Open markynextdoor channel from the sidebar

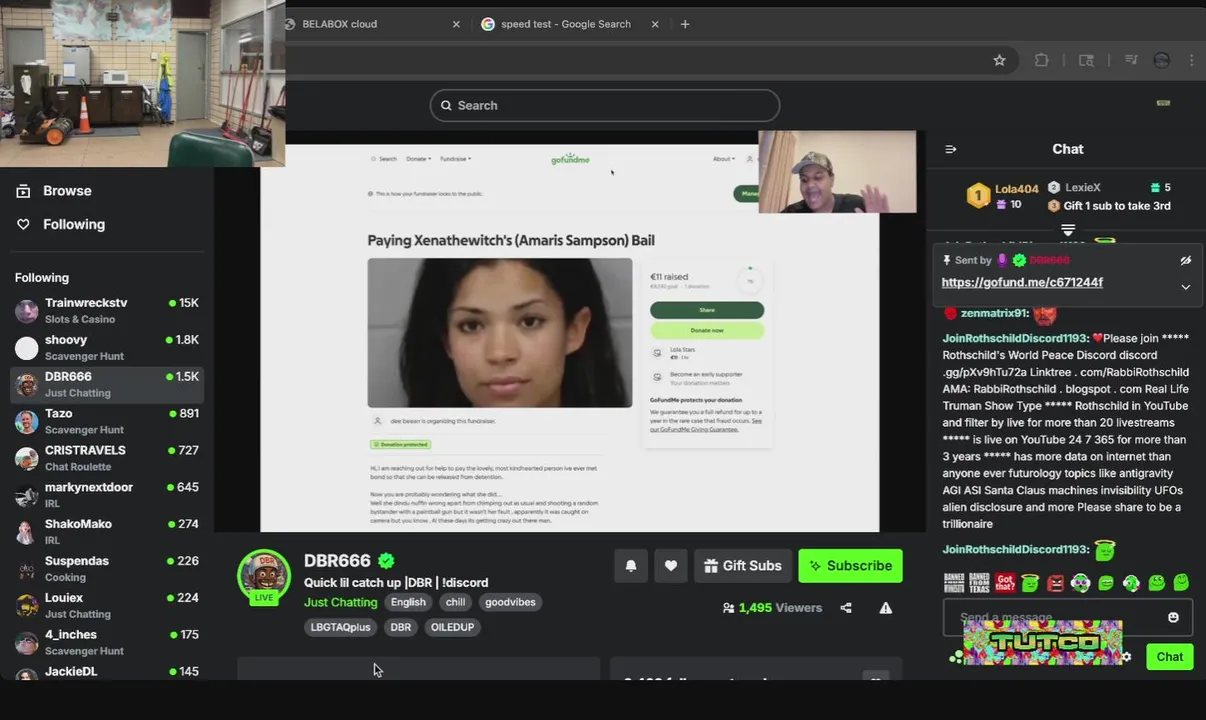click(x=107, y=495)
